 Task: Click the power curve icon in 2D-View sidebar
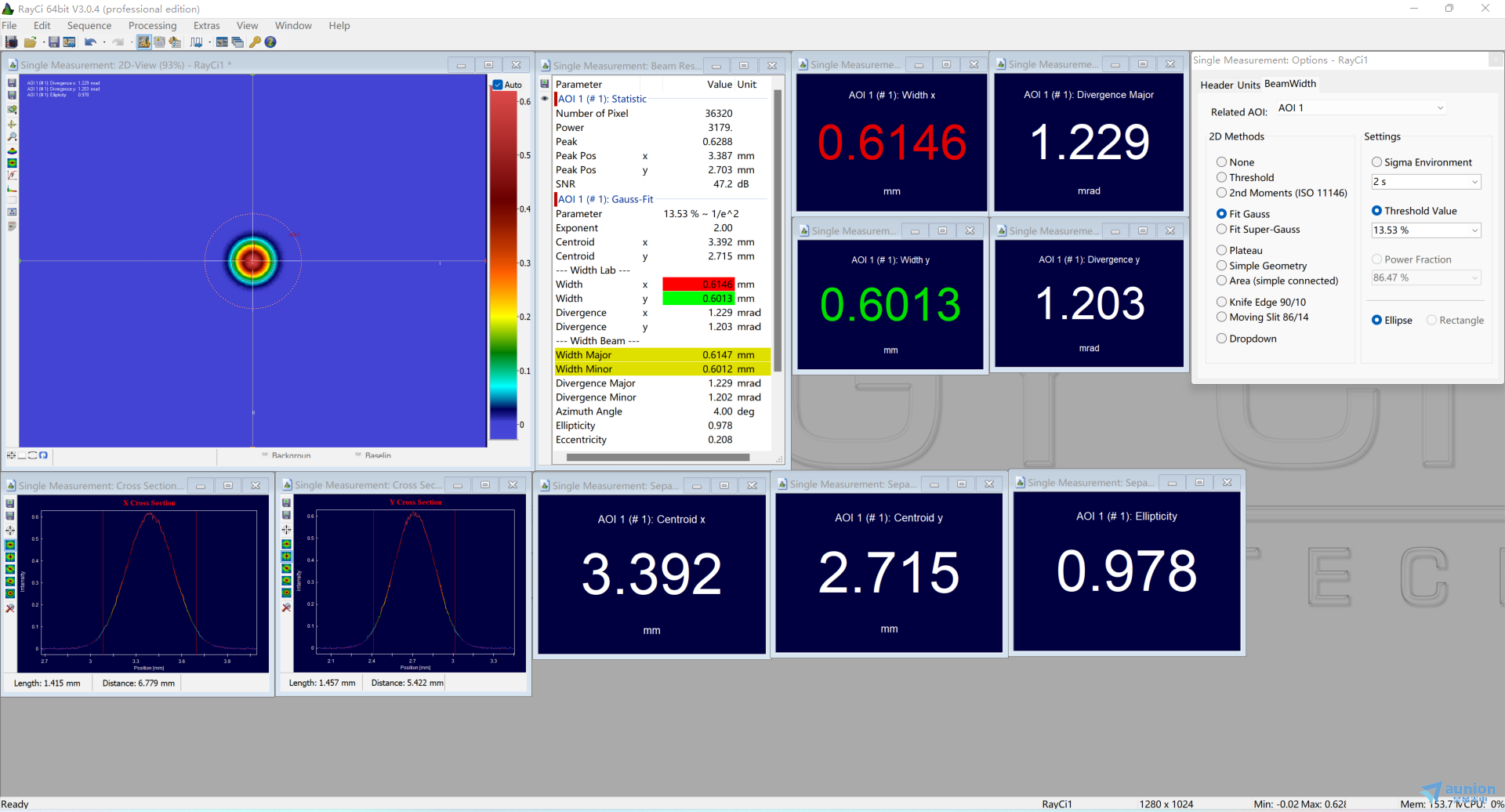coord(12,176)
